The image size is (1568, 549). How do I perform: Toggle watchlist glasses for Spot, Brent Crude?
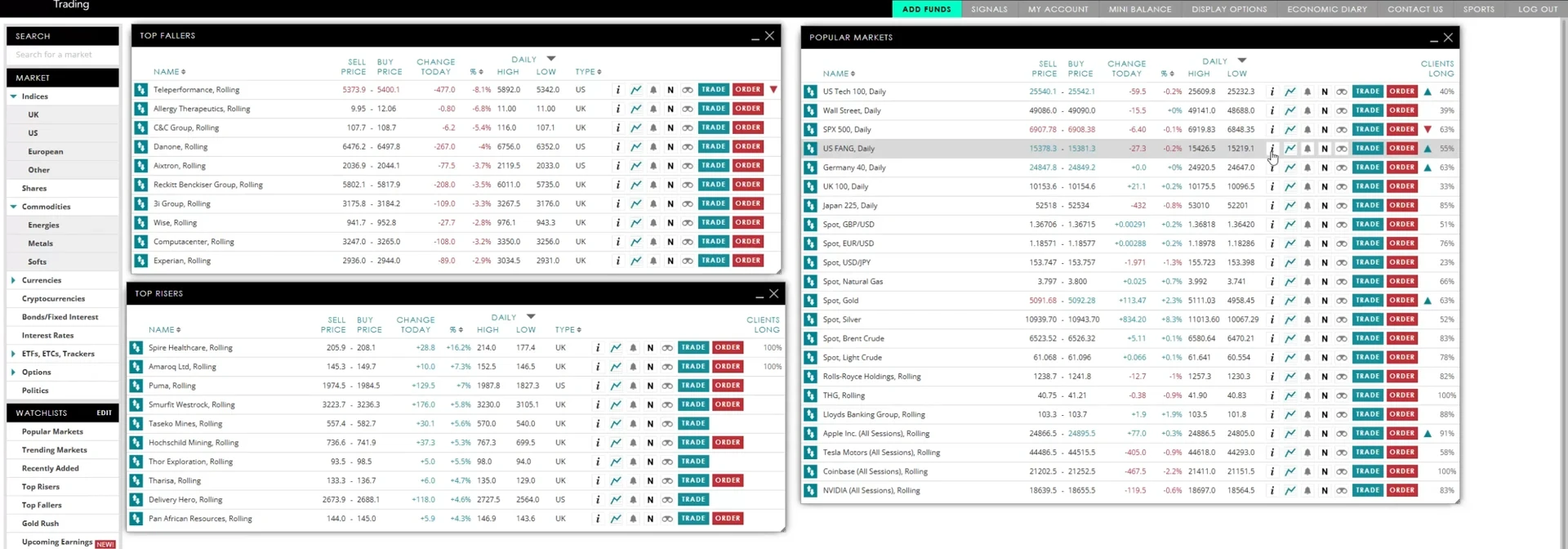coord(1342,339)
